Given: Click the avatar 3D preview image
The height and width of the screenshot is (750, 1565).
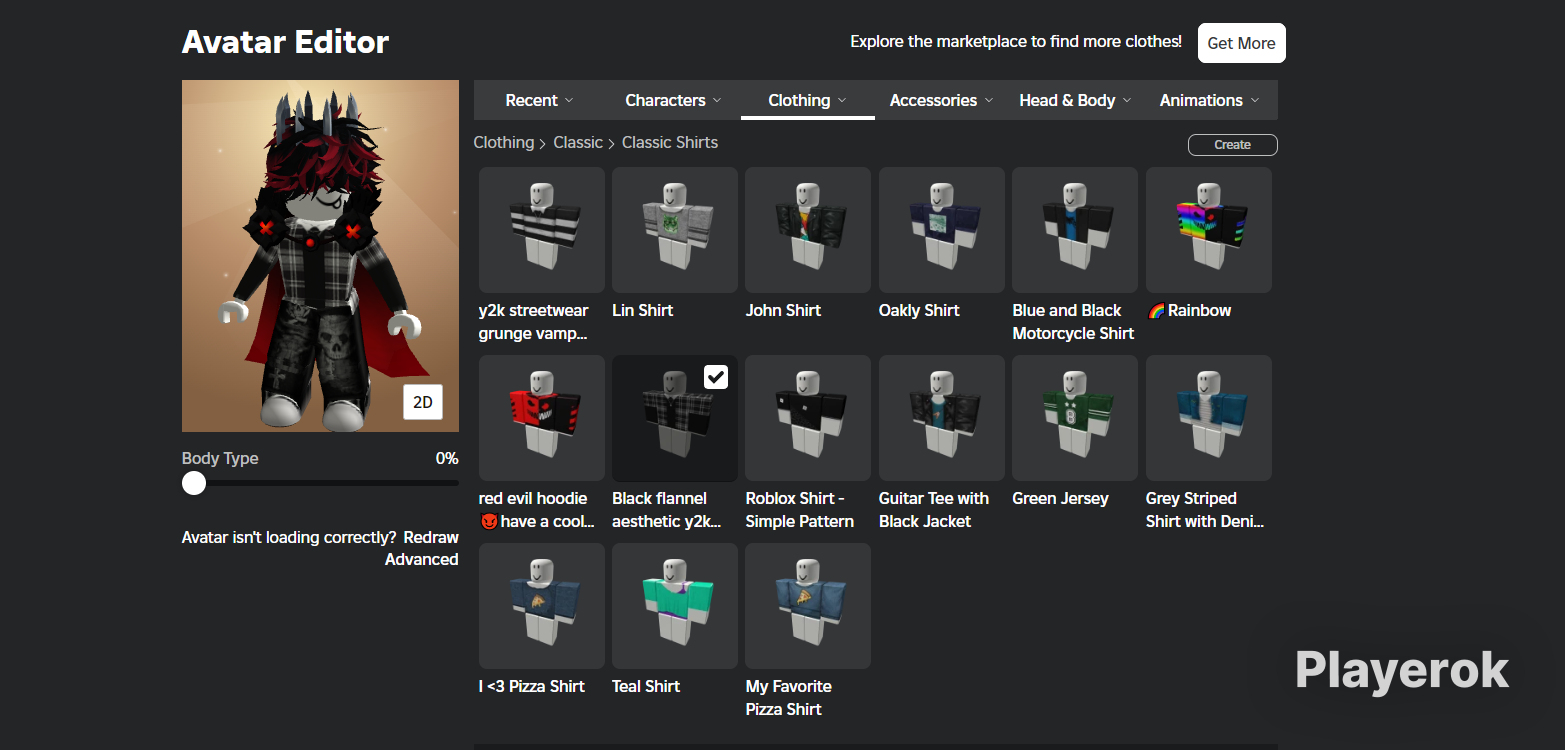Looking at the screenshot, I should click(320, 256).
